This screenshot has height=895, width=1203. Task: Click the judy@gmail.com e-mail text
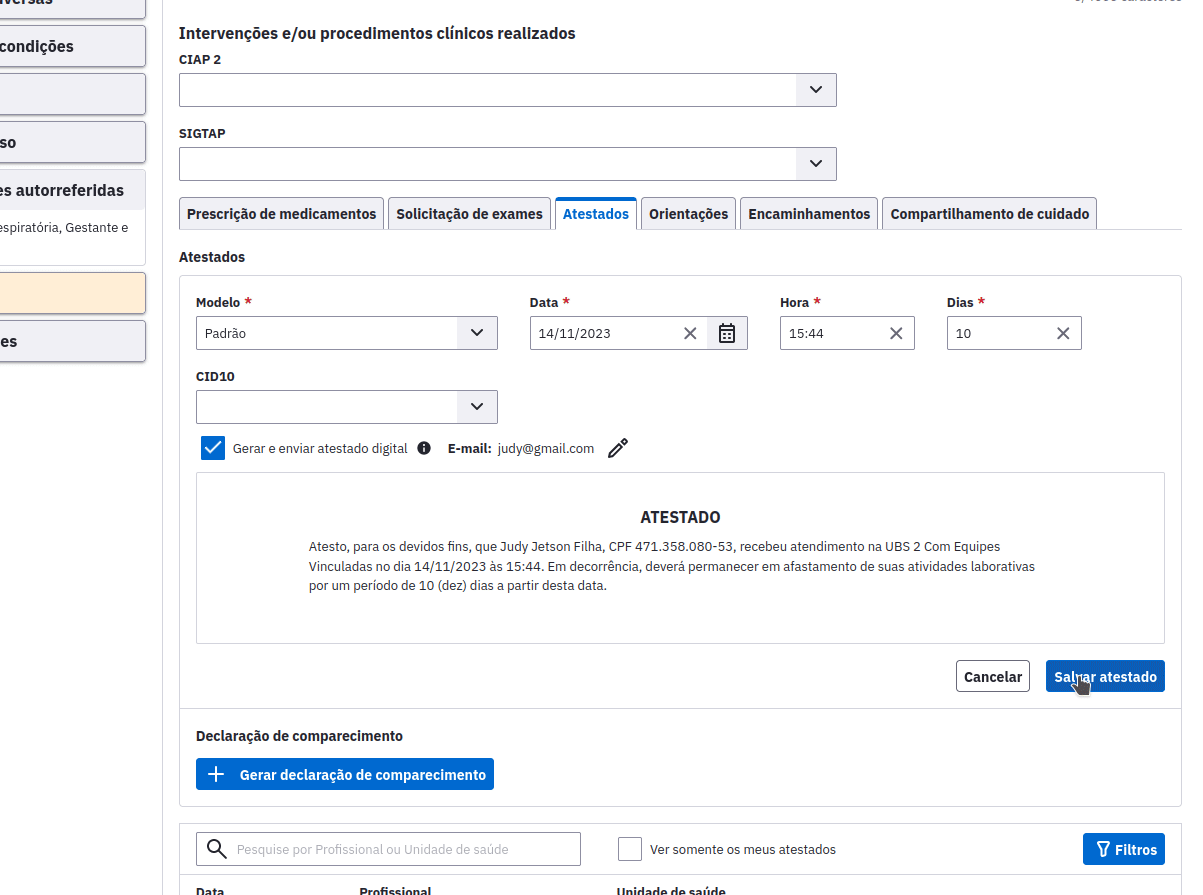click(546, 449)
